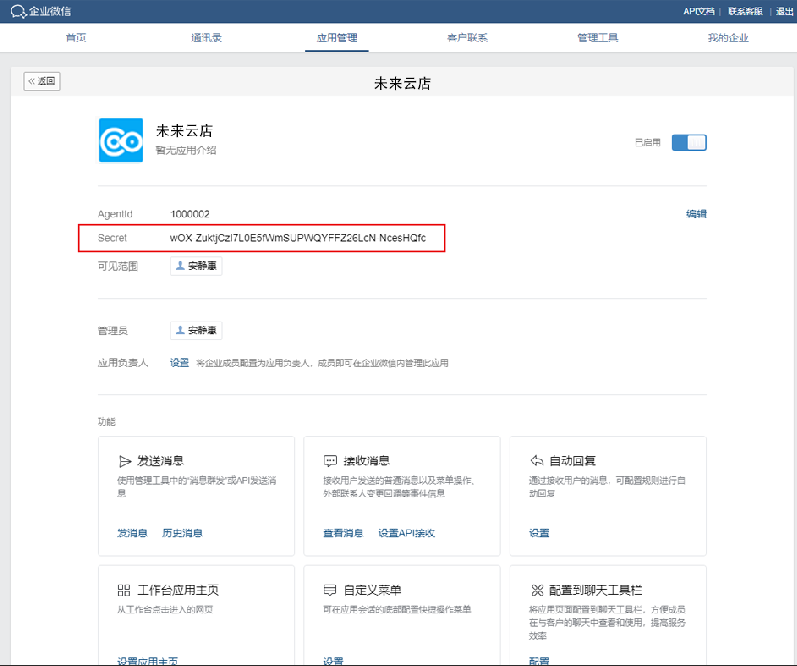Click the AgentId value 1000002
Viewport: 797px width, 666px height.
coord(190,214)
